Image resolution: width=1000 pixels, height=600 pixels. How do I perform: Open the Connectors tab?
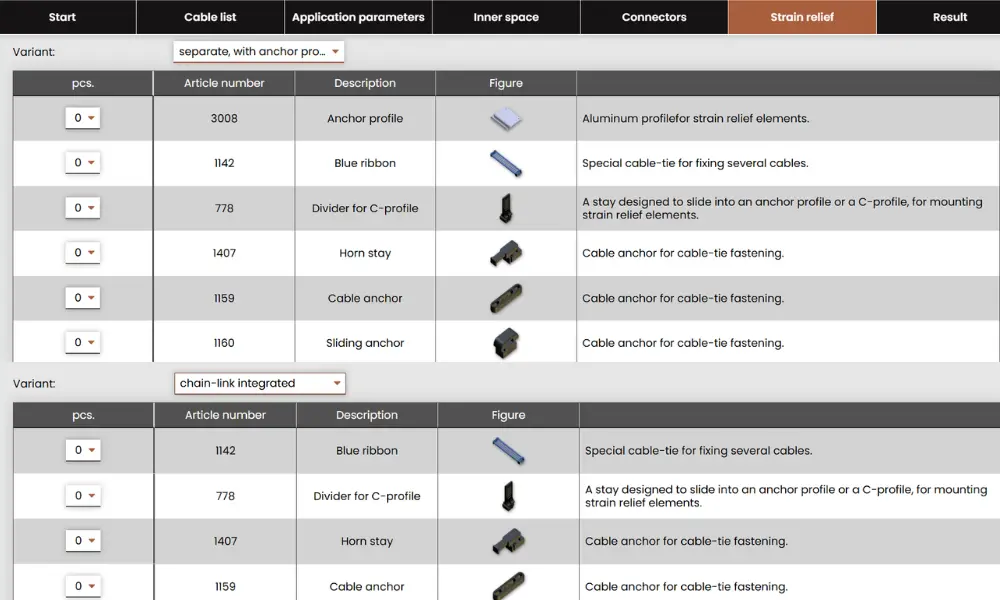654,17
